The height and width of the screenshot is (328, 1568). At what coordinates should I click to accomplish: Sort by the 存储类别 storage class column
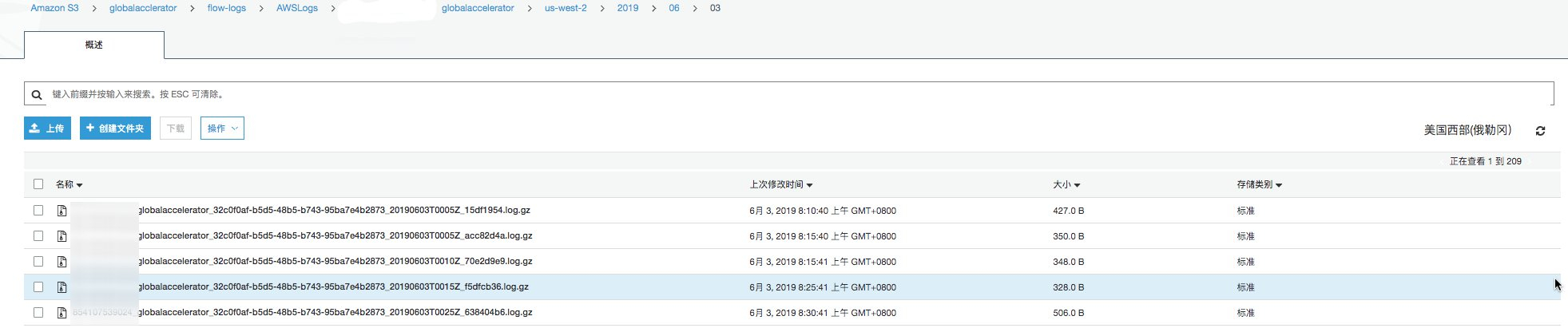pyautogui.click(x=1259, y=184)
